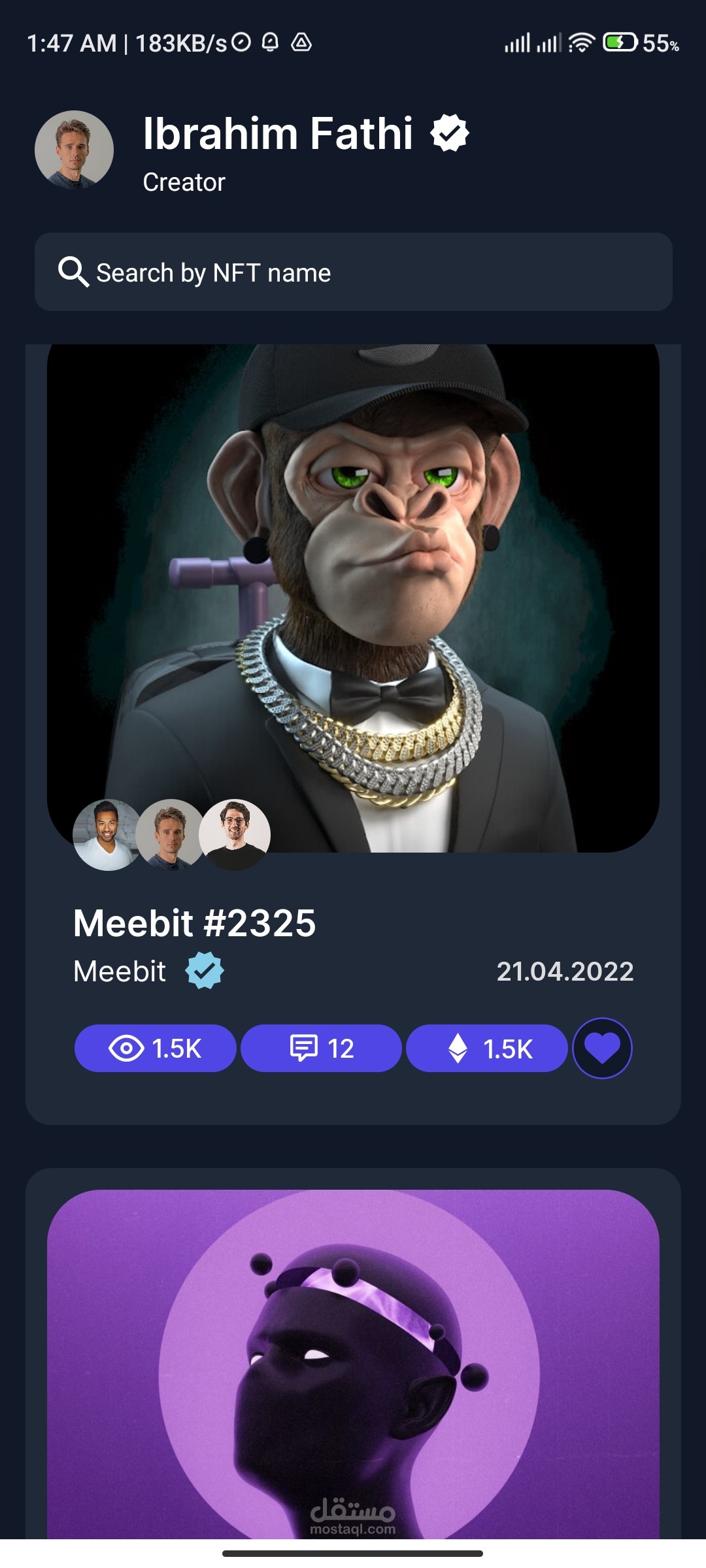
Task: Tap the search magnifier icon
Action: point(73,272)
